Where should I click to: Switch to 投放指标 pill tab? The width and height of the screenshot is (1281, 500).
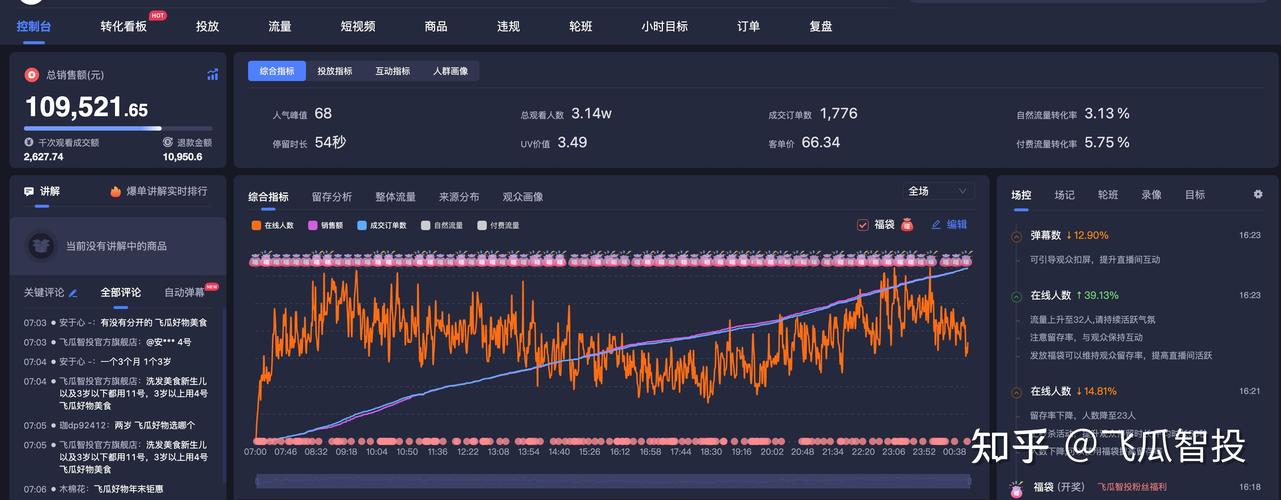(x=335, y=71)
